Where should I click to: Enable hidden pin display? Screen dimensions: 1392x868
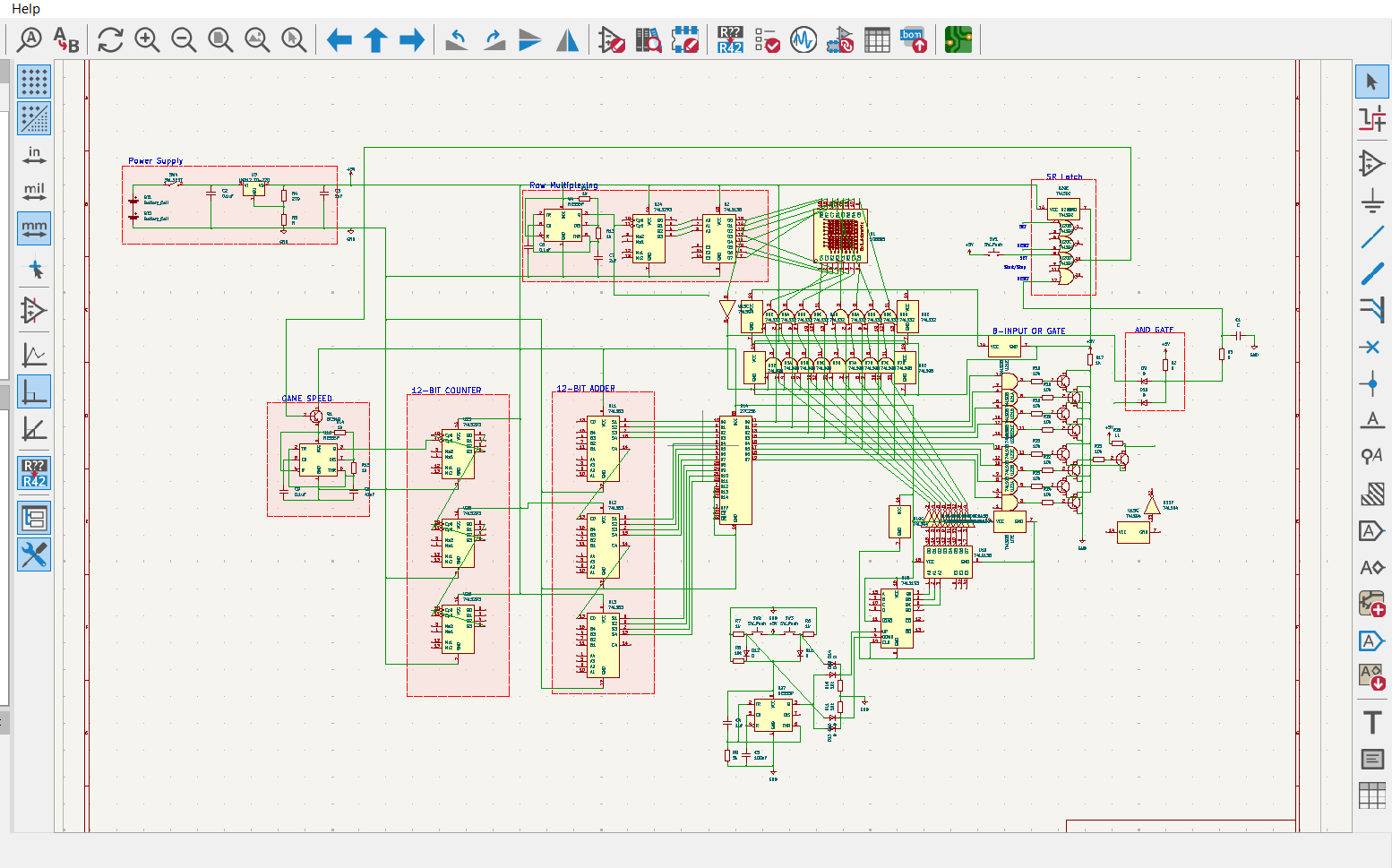(x=34, y=311)
